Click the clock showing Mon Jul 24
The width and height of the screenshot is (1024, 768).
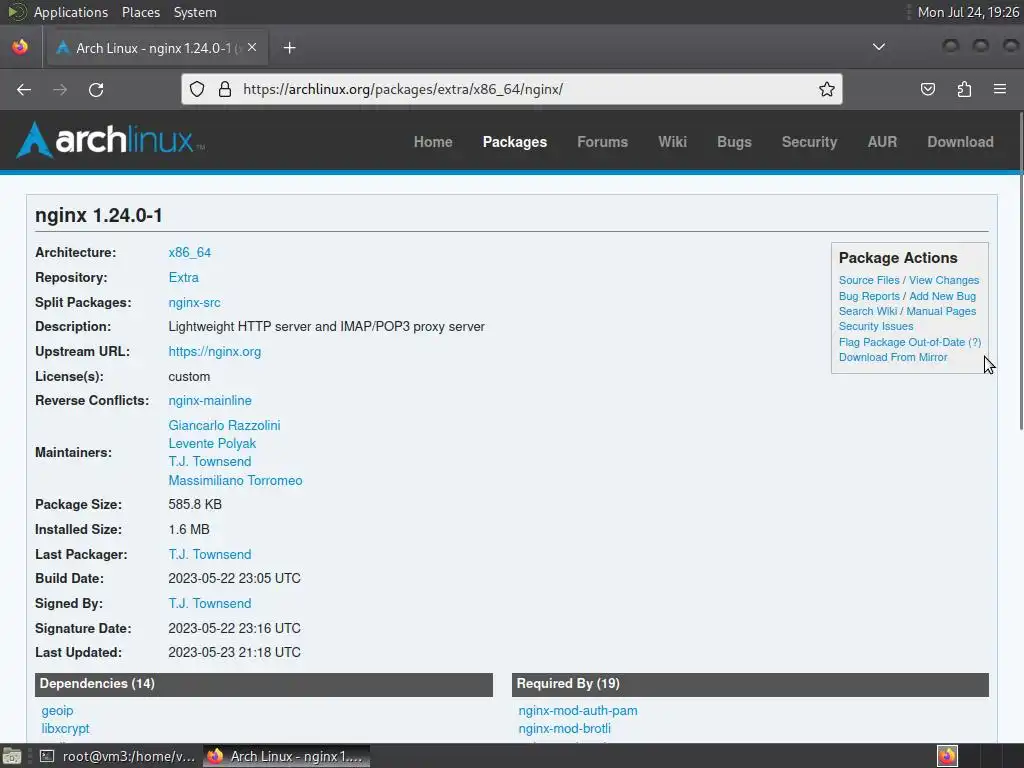click(x=968, y=12)
